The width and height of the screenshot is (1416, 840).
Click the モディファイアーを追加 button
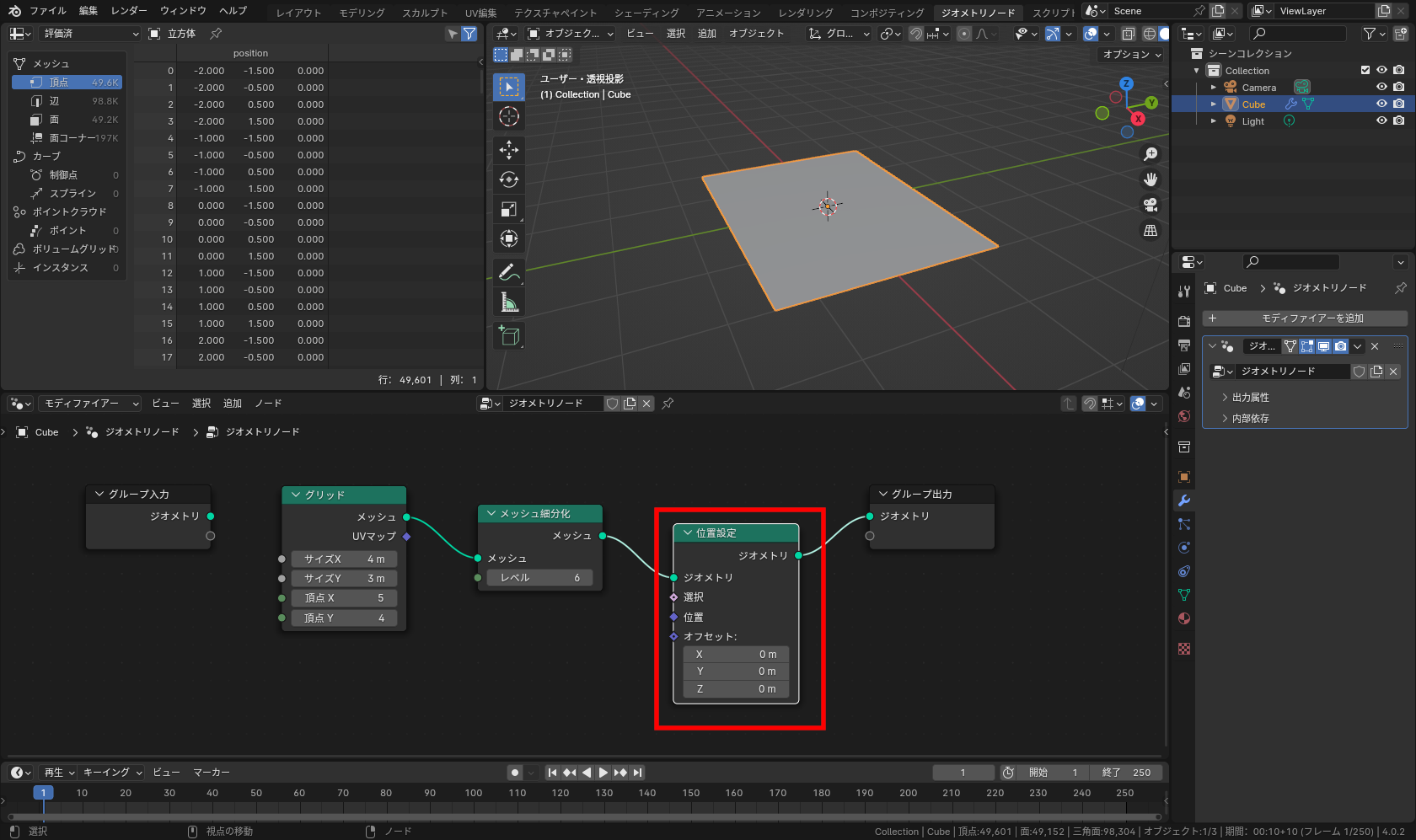point(1305,318)
